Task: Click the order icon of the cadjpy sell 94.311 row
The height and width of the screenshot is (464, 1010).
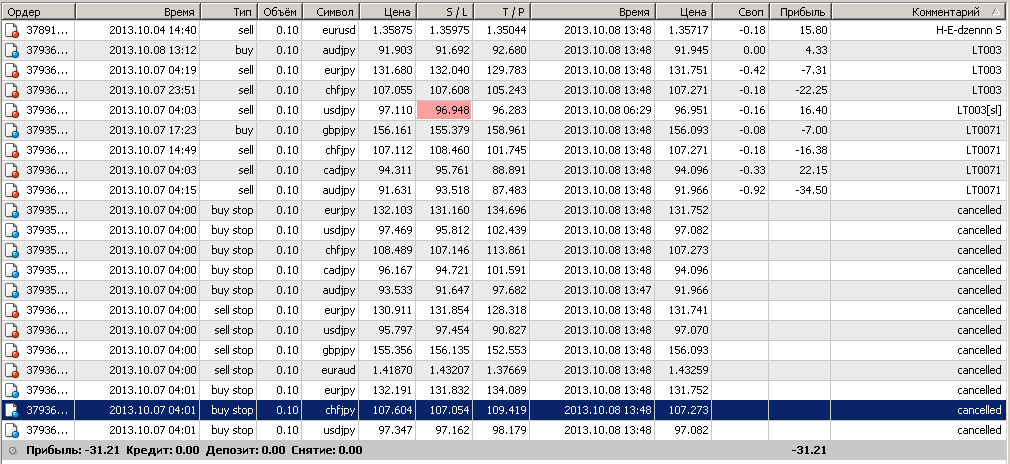Action: (12, 170)
